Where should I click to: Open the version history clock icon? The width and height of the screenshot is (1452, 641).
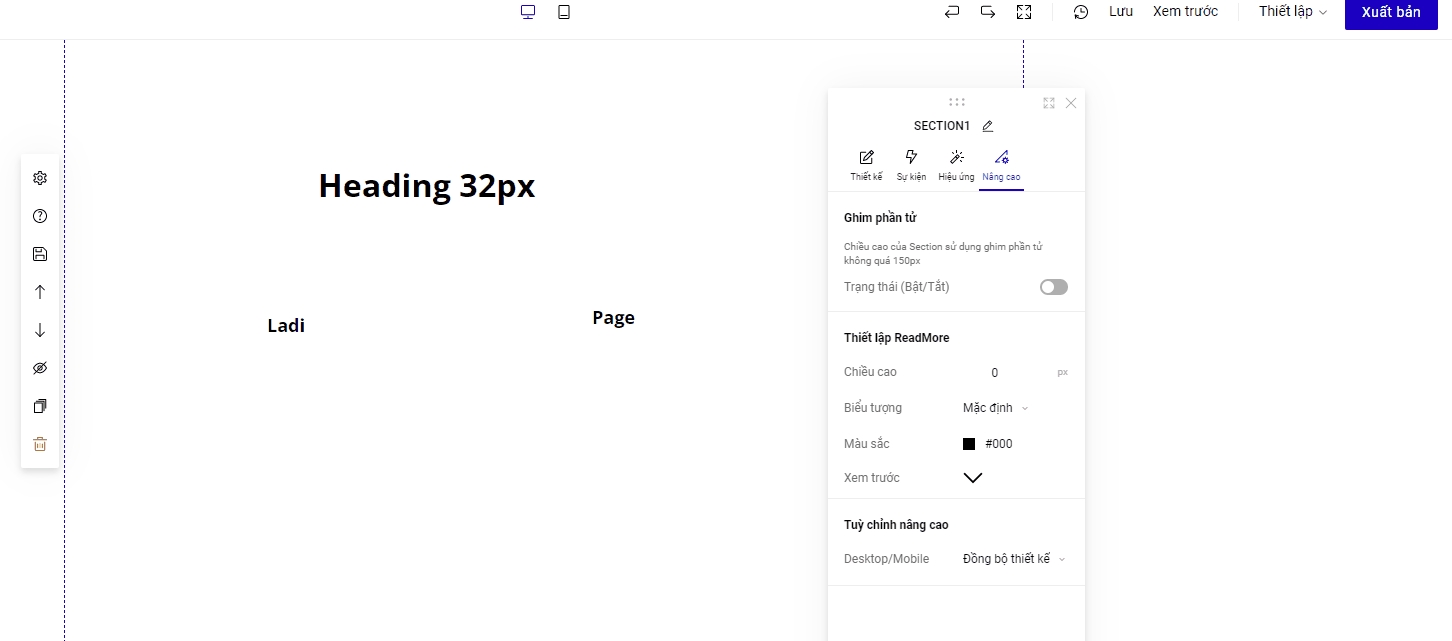(x=1081, y=12)
